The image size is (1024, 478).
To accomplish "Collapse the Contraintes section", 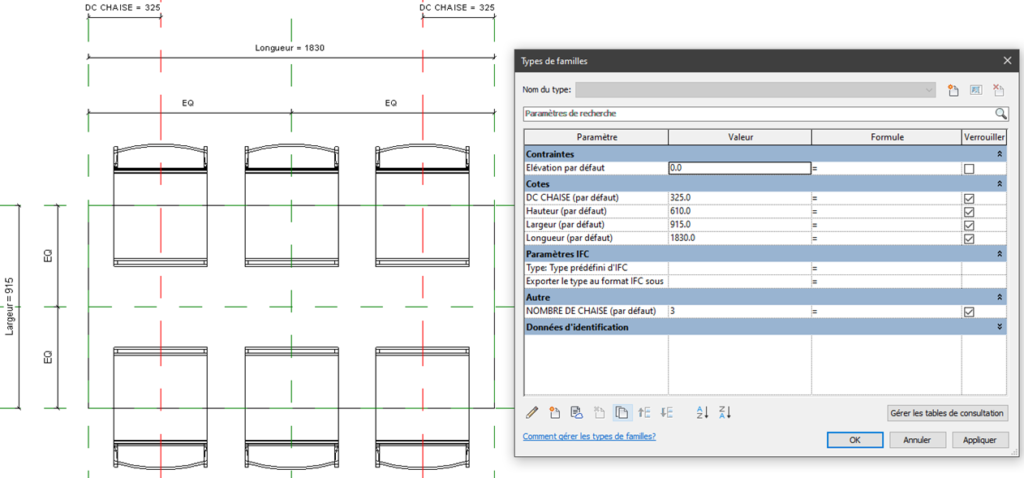I will pyautogui.click(x=1000, y=155).
